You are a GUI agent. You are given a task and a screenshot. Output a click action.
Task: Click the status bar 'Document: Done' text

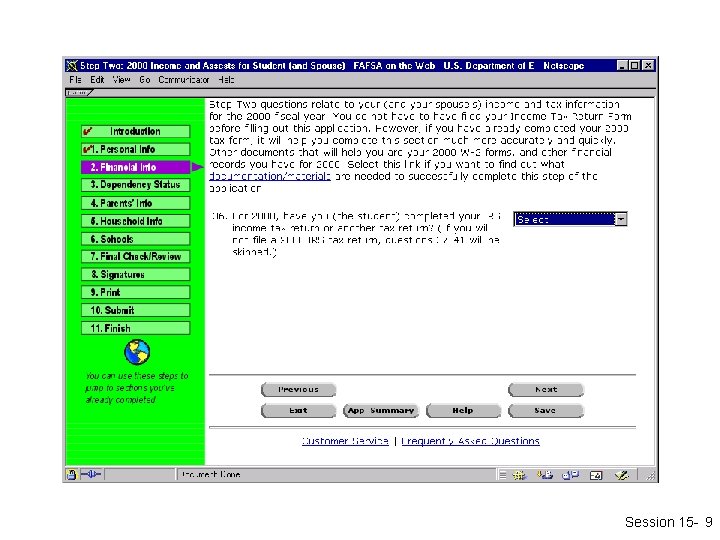click(x=211, y=474)
